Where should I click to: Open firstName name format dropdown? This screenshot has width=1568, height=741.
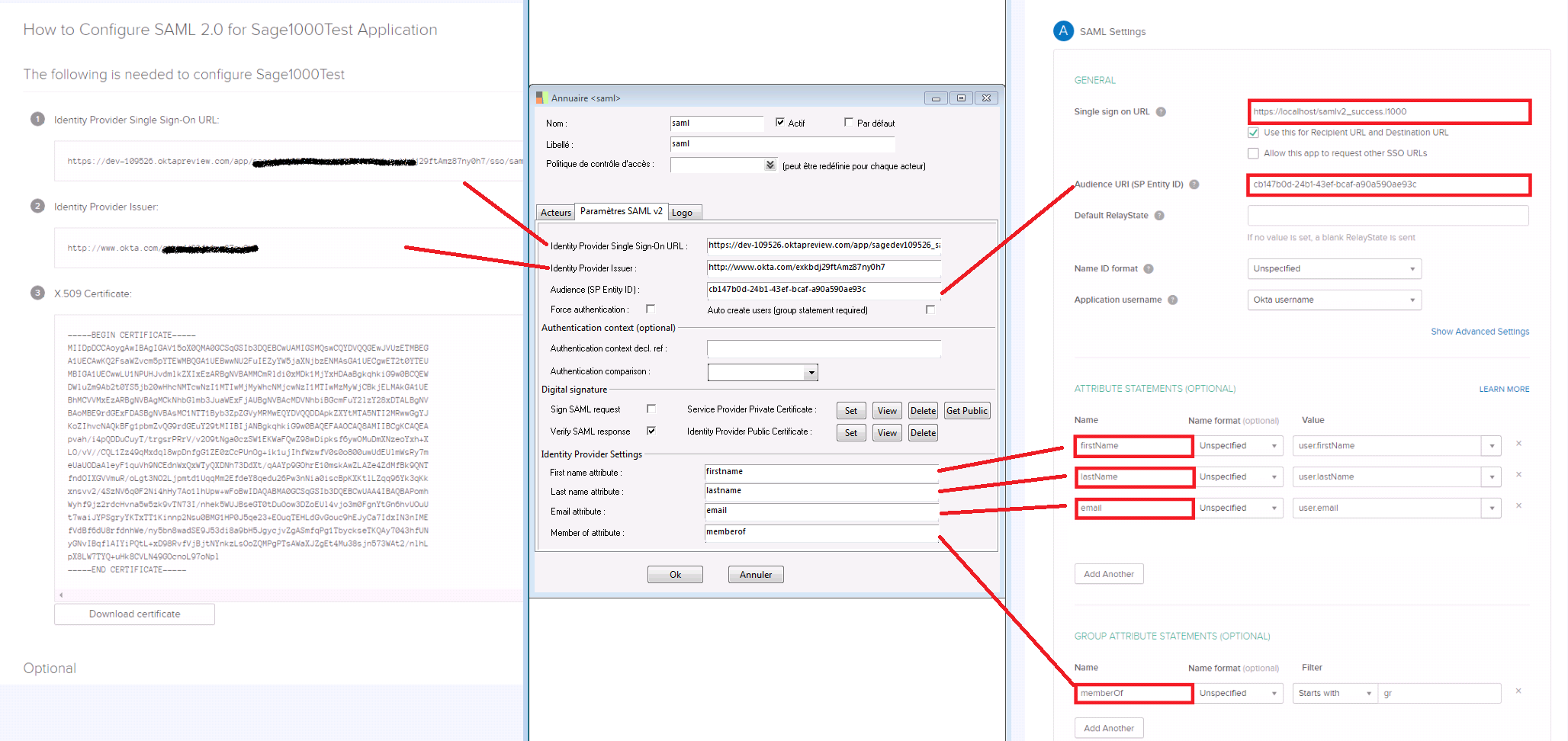[x=1239, y=446]
